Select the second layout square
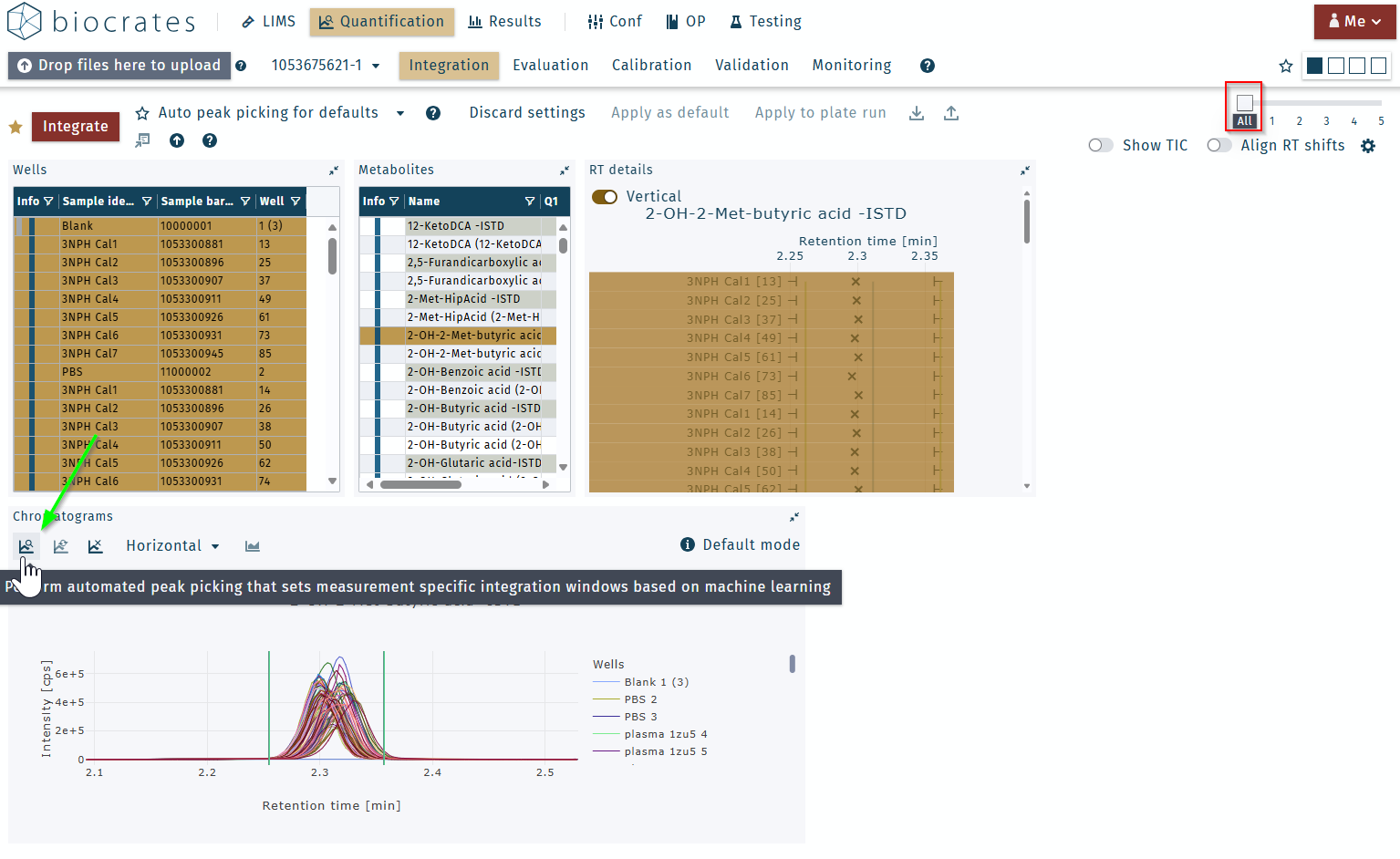This screenshot has width=1400, height=859. [1336, 66]
